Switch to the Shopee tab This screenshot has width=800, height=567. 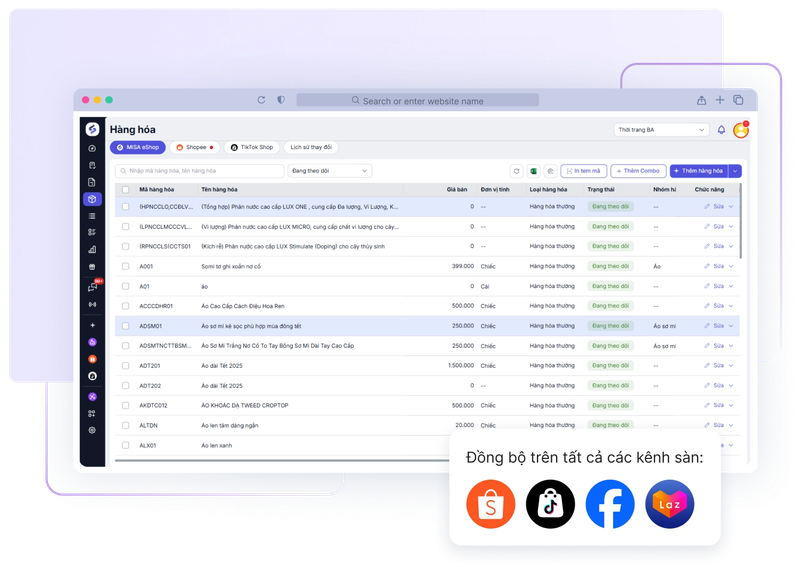[194, 147]
